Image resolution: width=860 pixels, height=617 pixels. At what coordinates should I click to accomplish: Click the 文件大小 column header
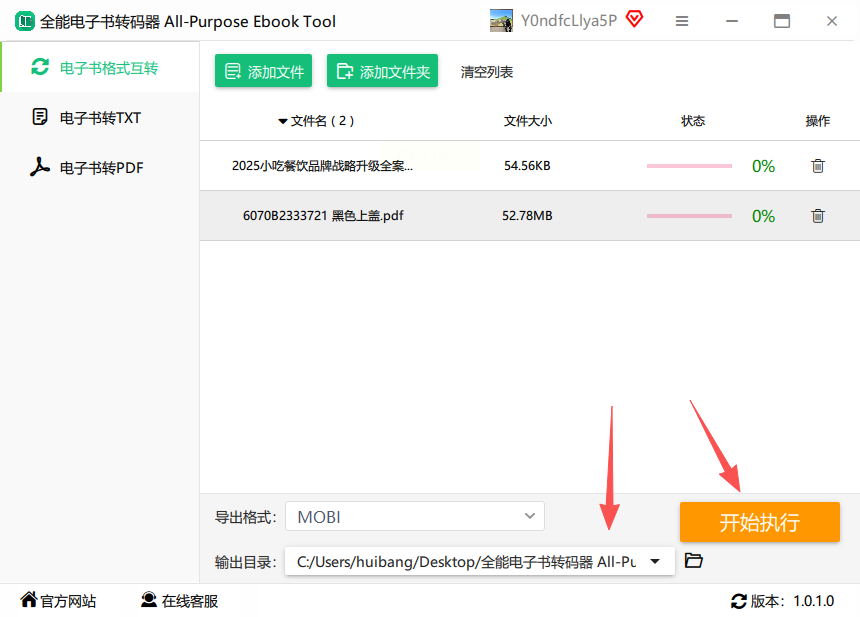tap(528, 121)
